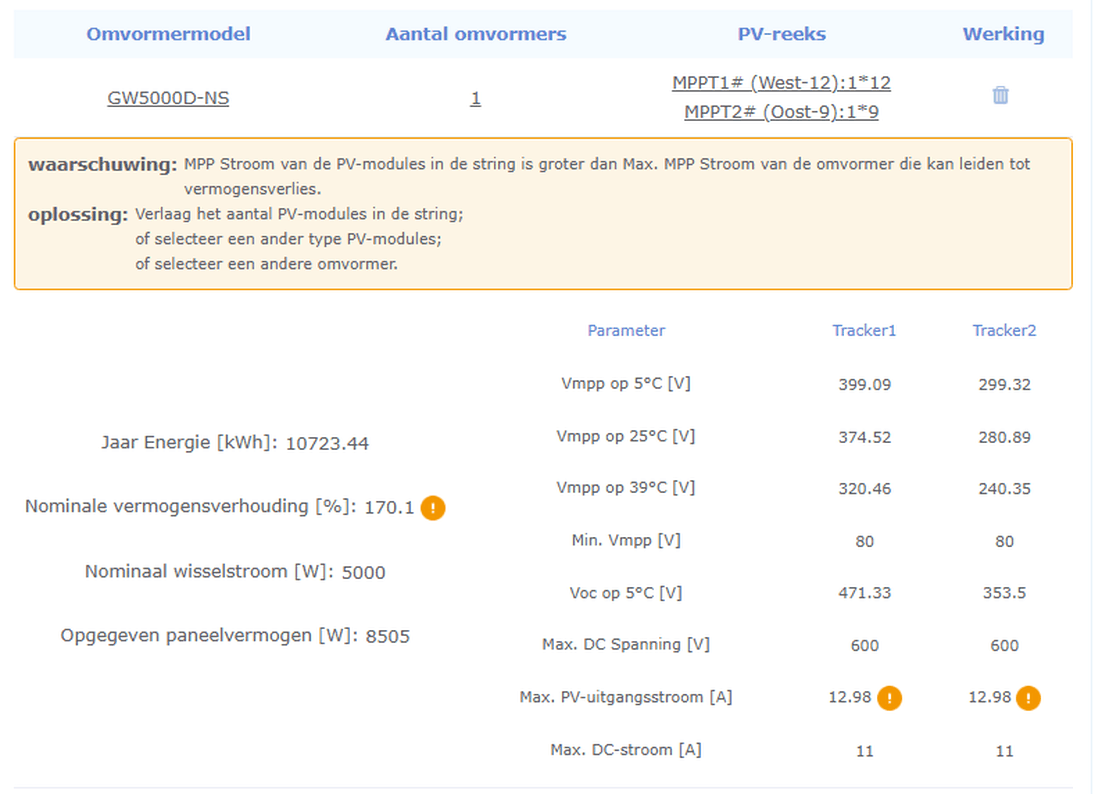Viewport: 1102px width, 794px height.
Task: Click the 'Voc op 5°C [V]' parameter label
Action: click(626, 593)
